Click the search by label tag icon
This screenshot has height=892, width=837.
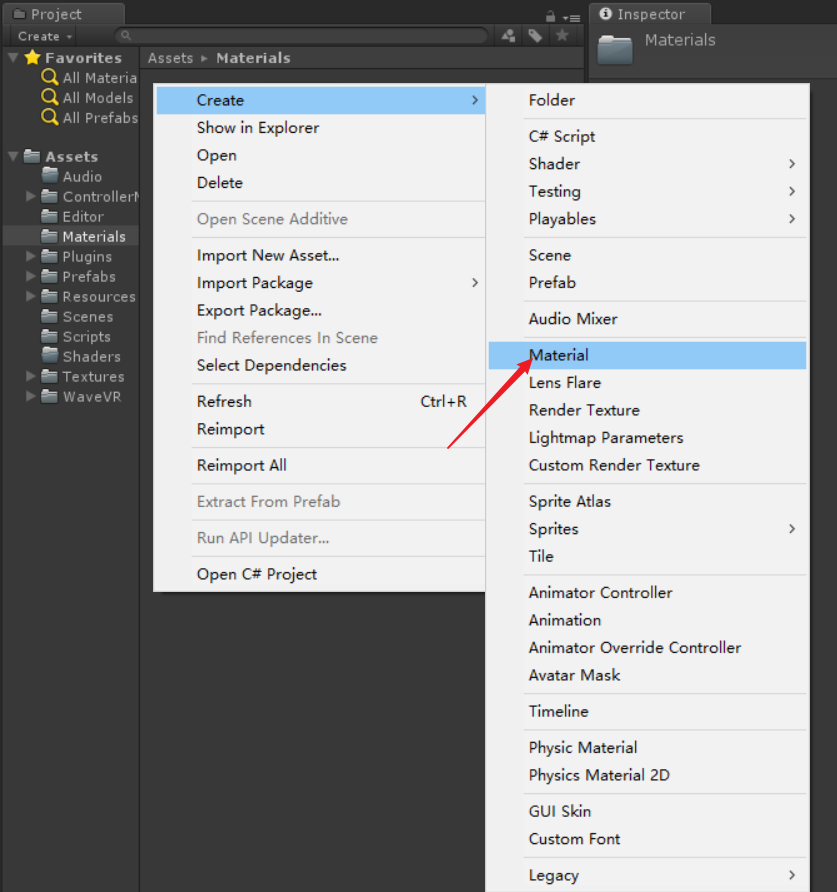coord(535,36)
